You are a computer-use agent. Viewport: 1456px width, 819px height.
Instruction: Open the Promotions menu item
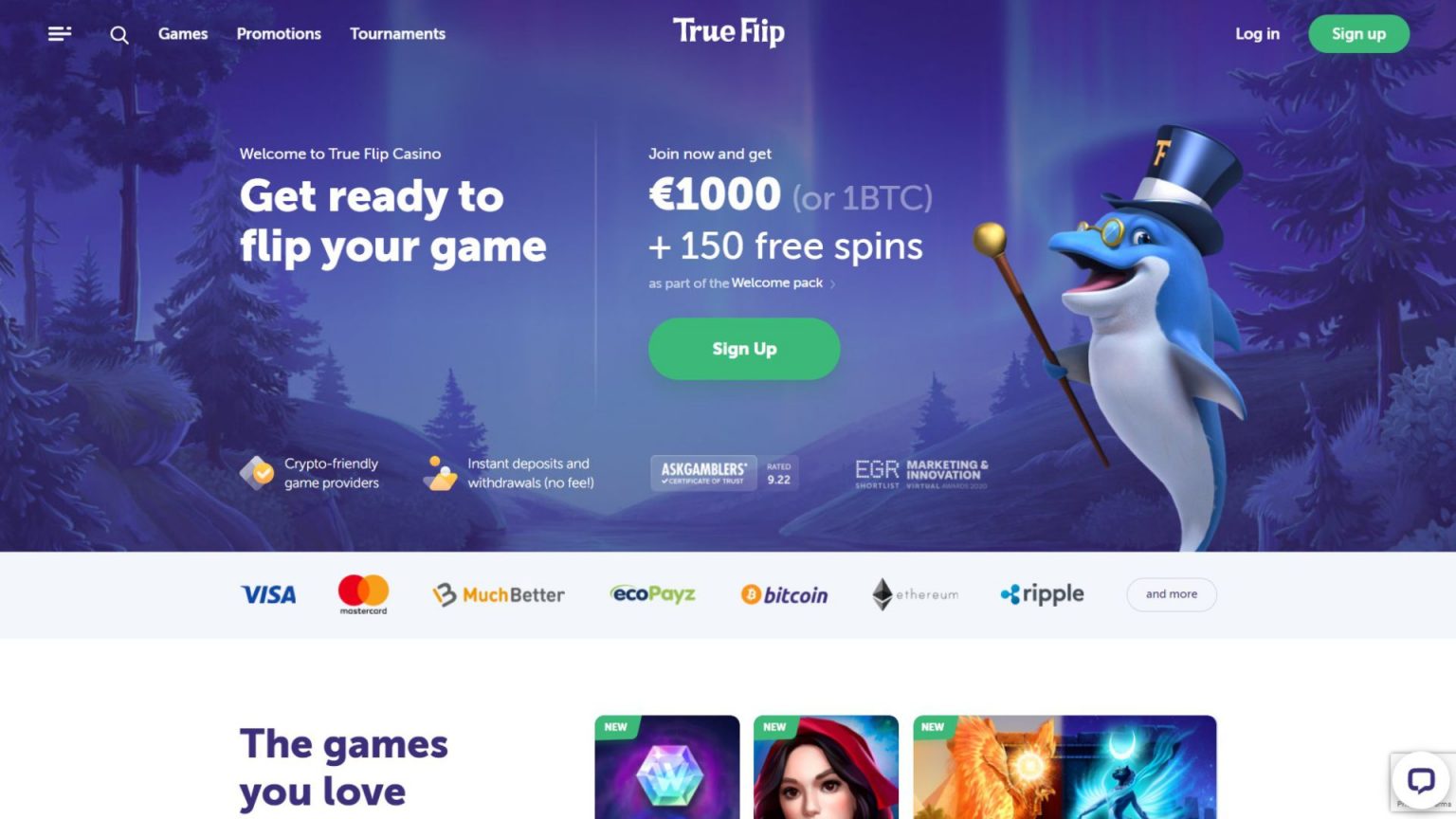[279, 34]
